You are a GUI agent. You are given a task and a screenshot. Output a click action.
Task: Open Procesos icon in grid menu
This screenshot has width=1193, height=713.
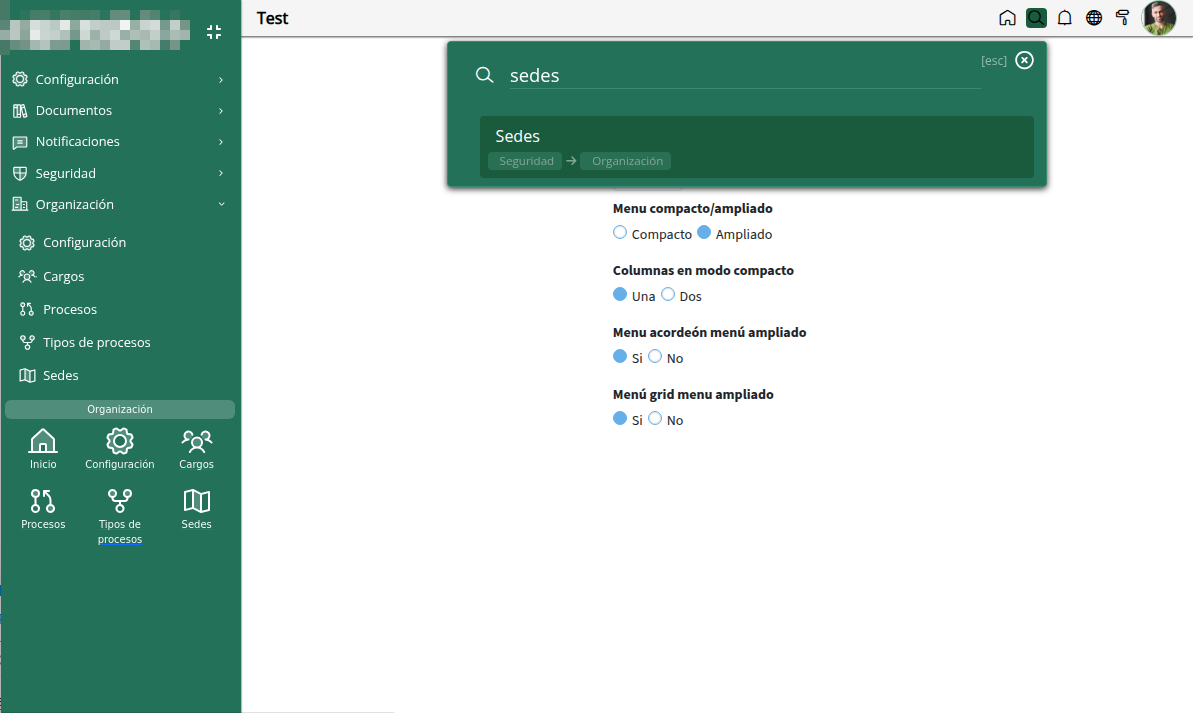pos(43,509)
